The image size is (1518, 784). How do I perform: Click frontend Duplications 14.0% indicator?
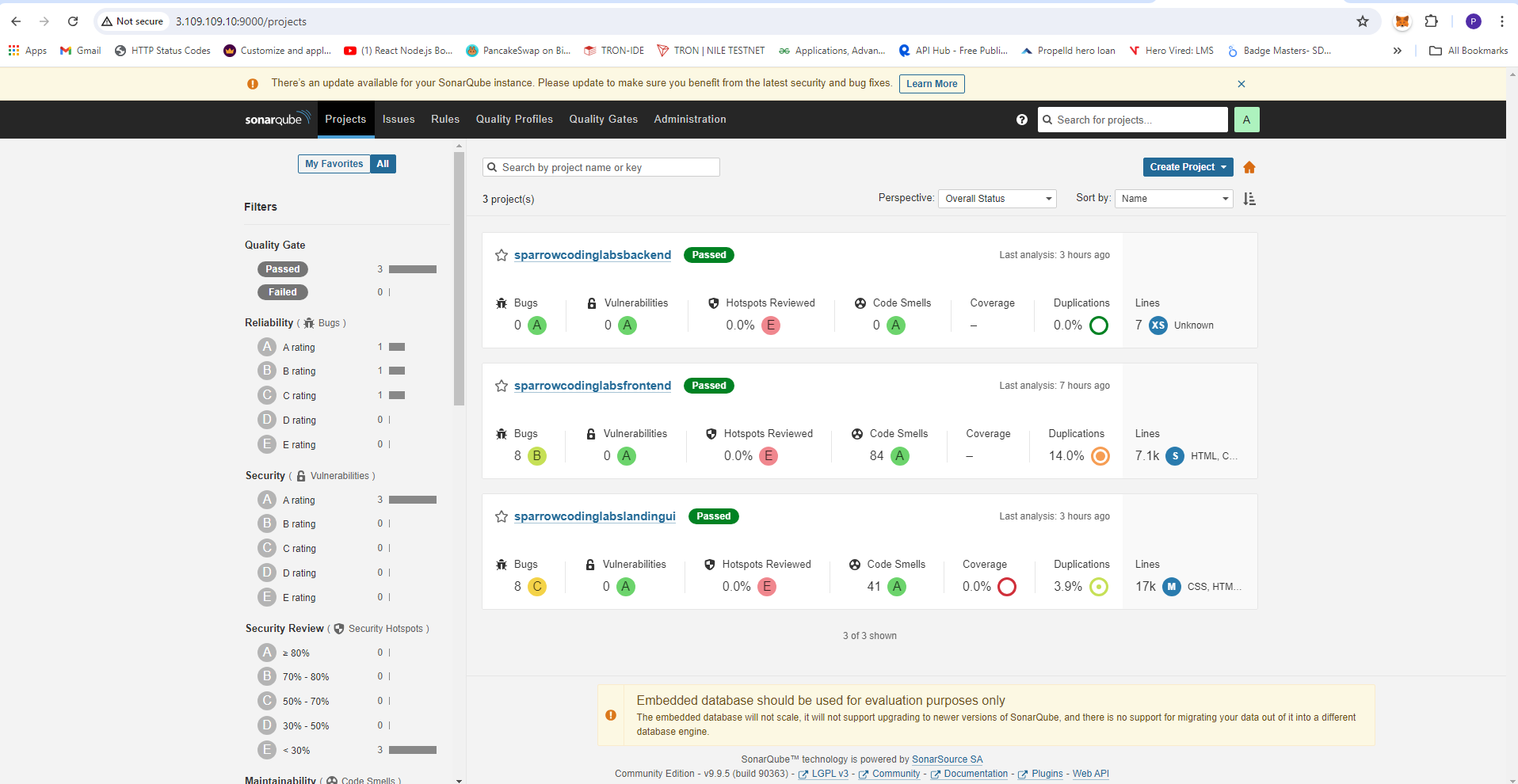(x=1100, y=456)
